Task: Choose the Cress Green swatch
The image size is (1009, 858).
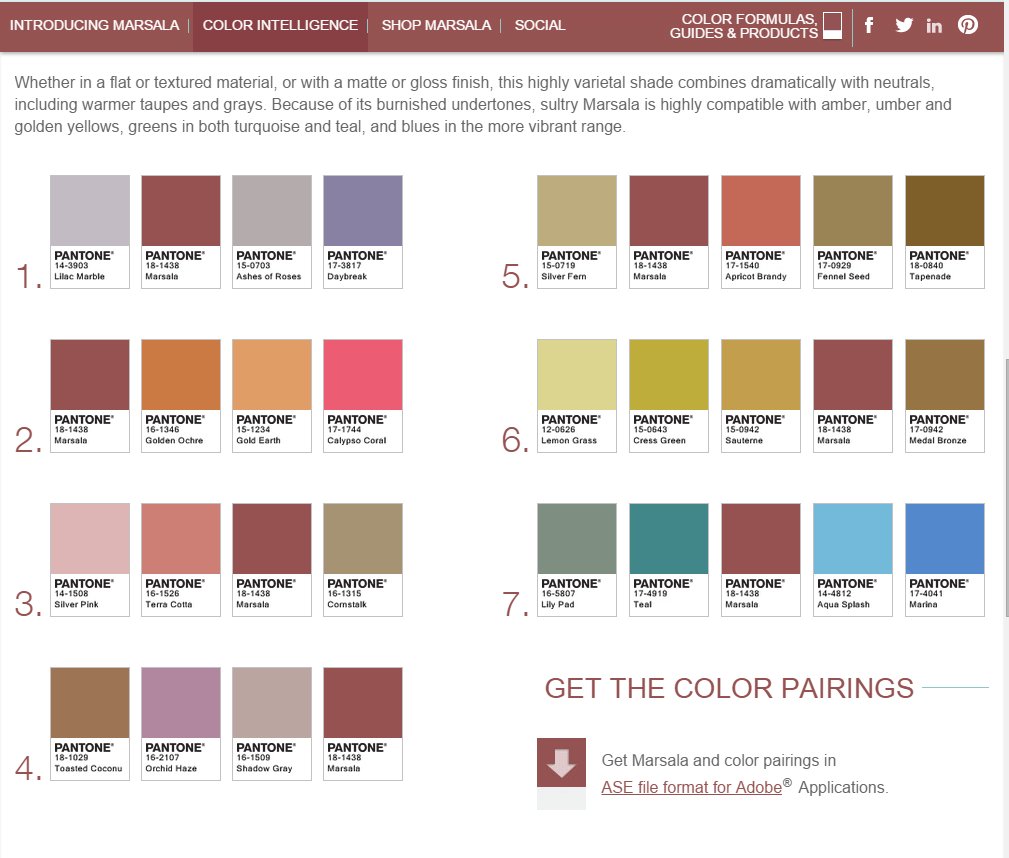Action: click(669, 396)
